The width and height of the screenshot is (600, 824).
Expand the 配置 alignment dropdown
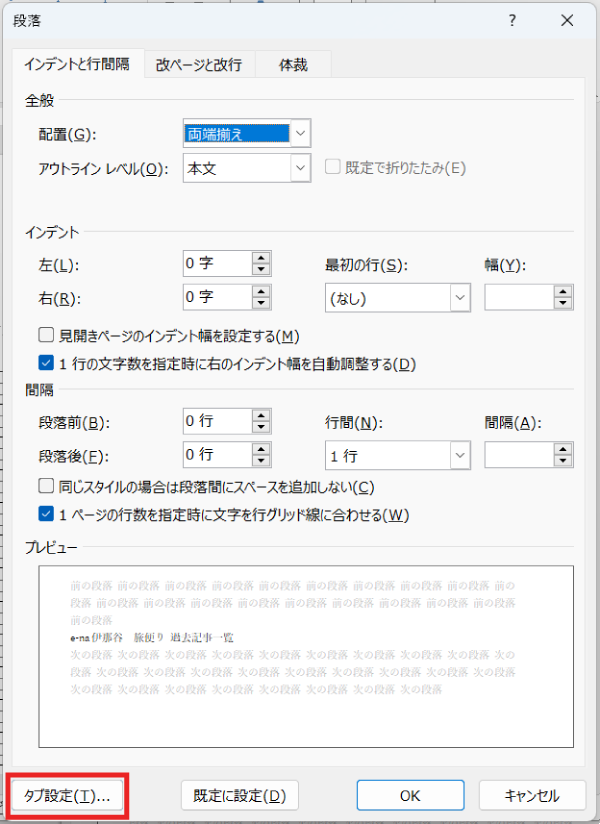click(301, 132)
